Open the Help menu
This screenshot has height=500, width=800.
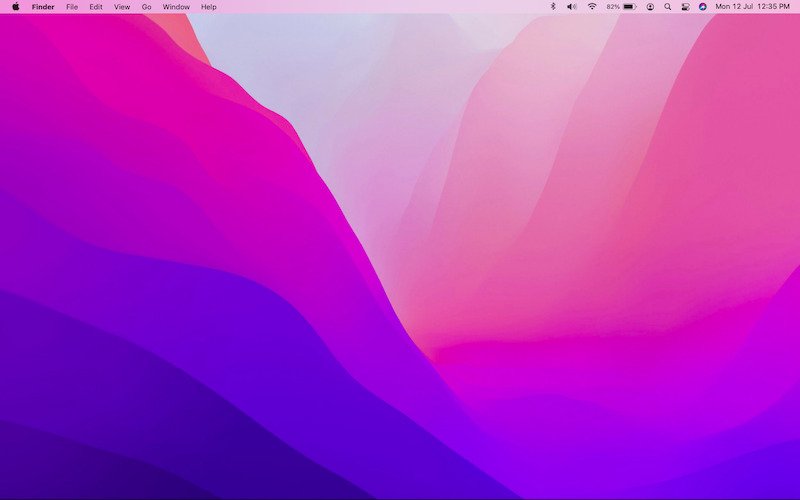208,6
